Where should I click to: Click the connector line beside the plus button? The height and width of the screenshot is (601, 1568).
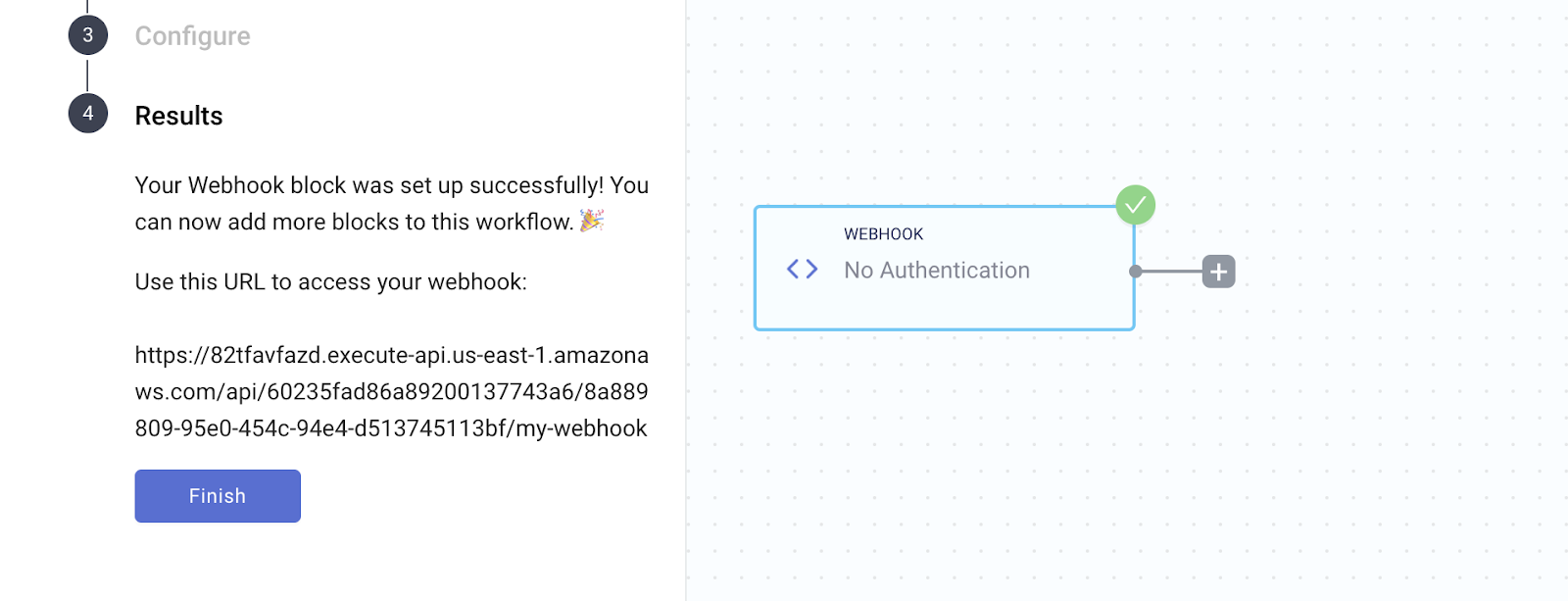[x=1170, y=272]
